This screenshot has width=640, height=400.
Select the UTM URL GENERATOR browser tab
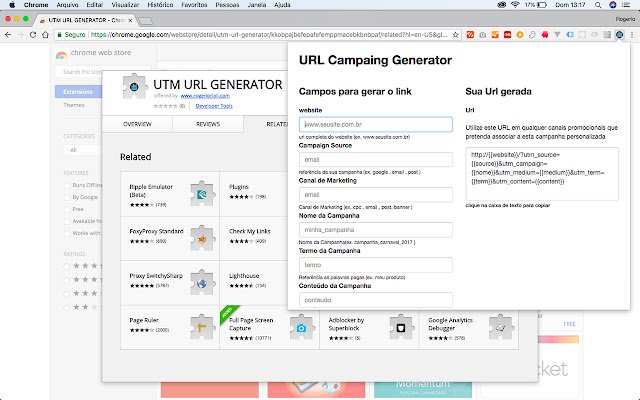87,20
